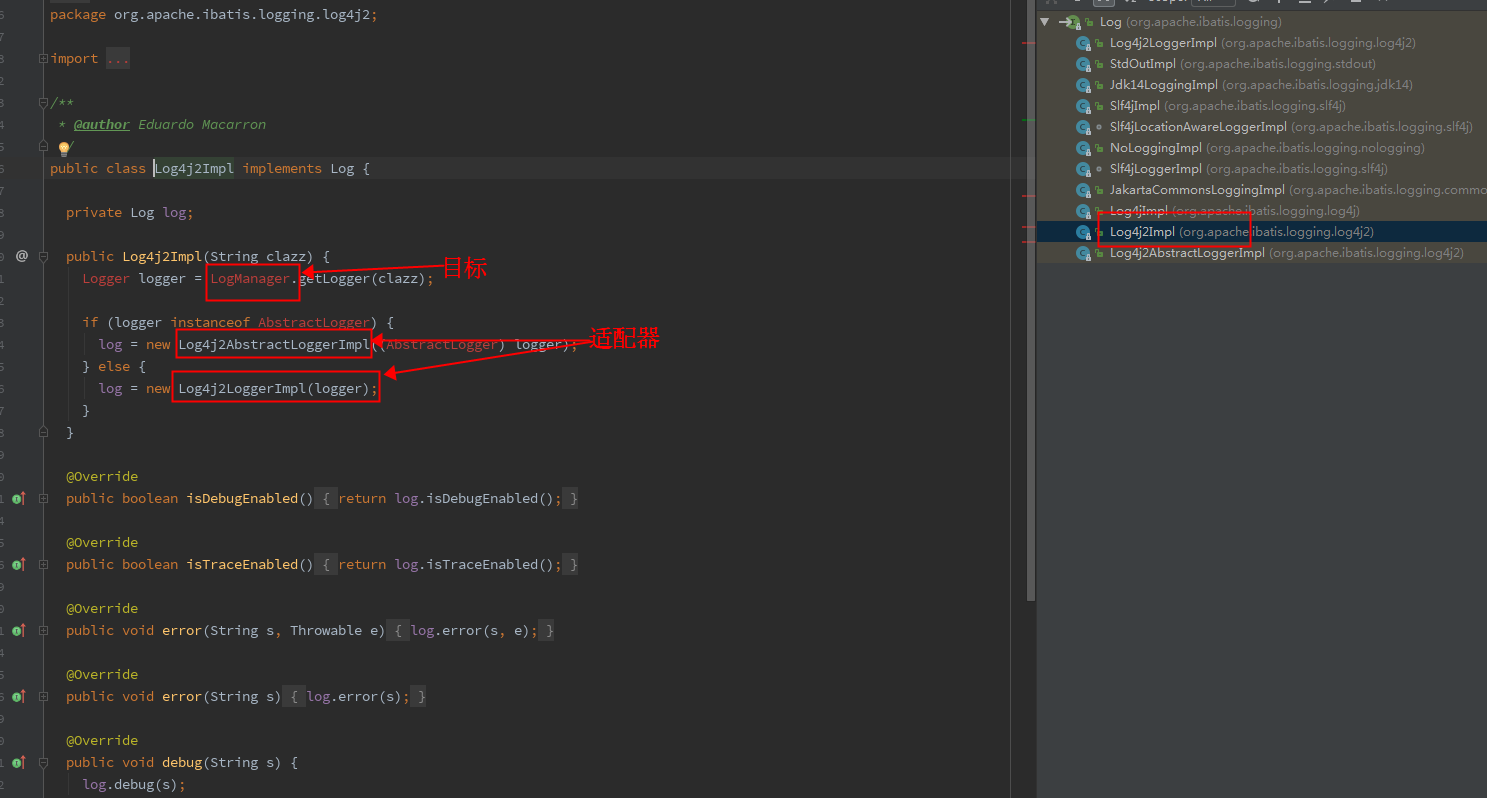Click the @author link in the Javadoc
This screenshot has height=798, width=1487.
pos(101,124)
